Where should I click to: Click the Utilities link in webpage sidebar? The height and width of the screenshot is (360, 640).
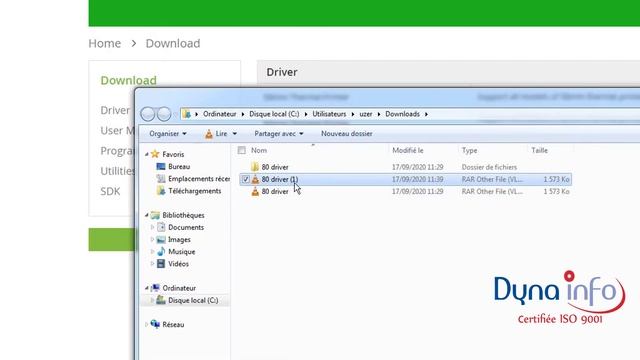(x=117, y=171)
